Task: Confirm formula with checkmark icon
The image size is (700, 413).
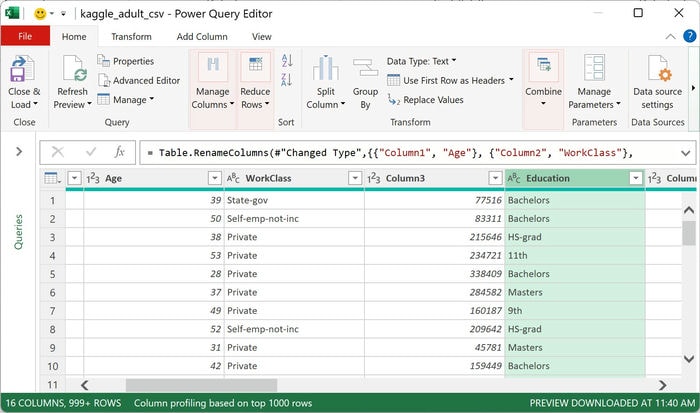Action: [x=91, y=152]
